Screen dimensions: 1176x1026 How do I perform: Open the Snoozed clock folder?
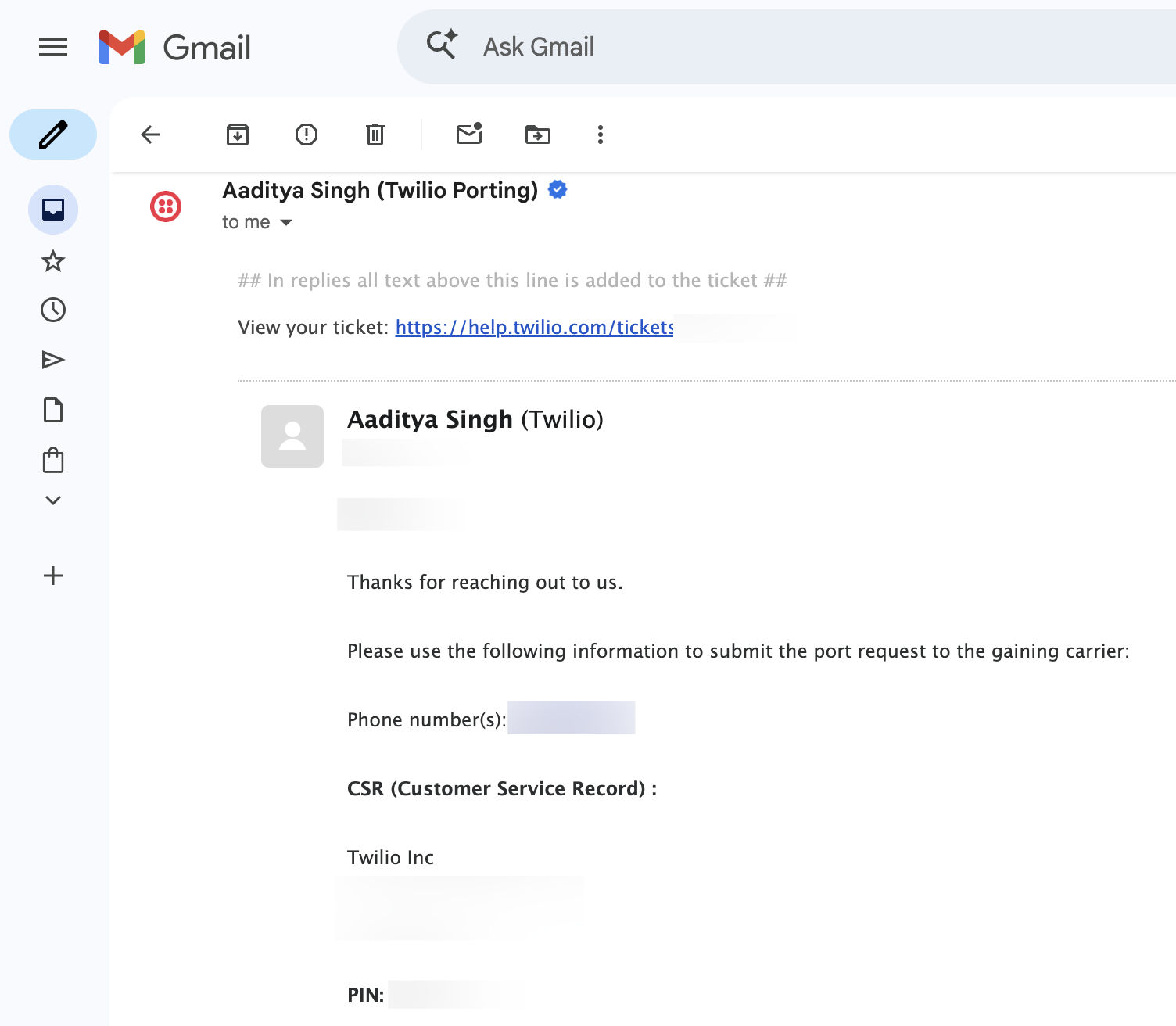tap(53, 310)
